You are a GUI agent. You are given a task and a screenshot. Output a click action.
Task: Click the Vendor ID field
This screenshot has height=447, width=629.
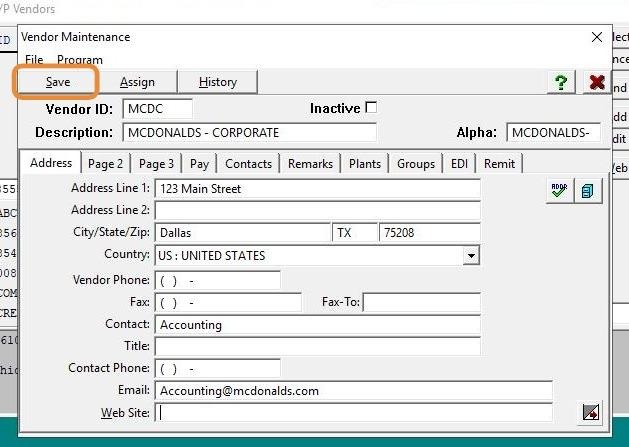pos(158,109)
